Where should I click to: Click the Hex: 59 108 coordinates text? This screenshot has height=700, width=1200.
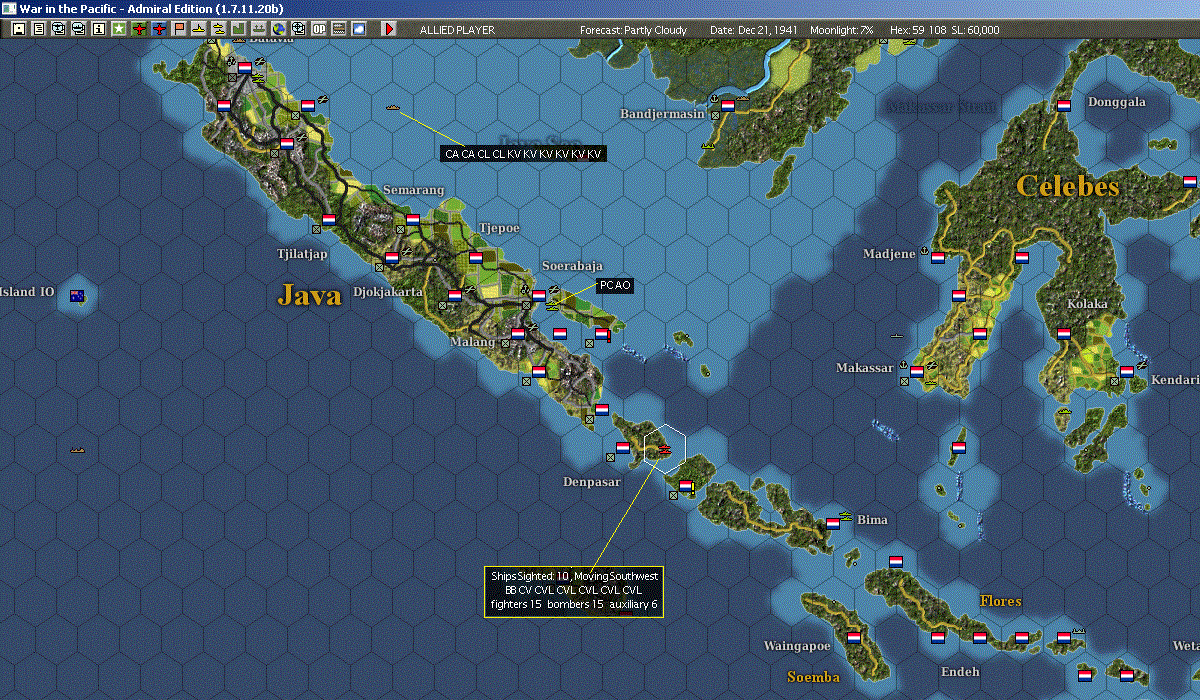(916, 30)
